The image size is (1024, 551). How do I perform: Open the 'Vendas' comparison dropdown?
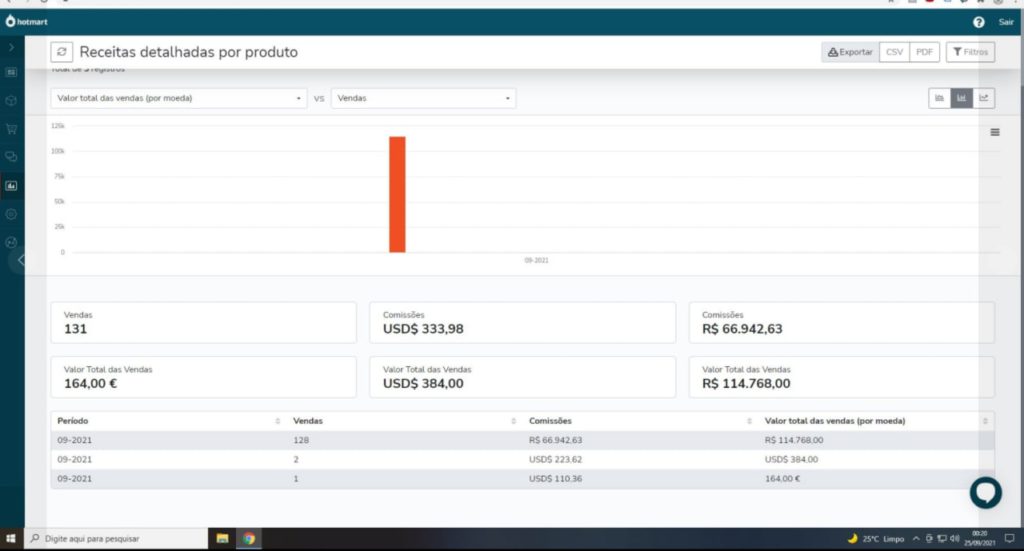point(423,98)
